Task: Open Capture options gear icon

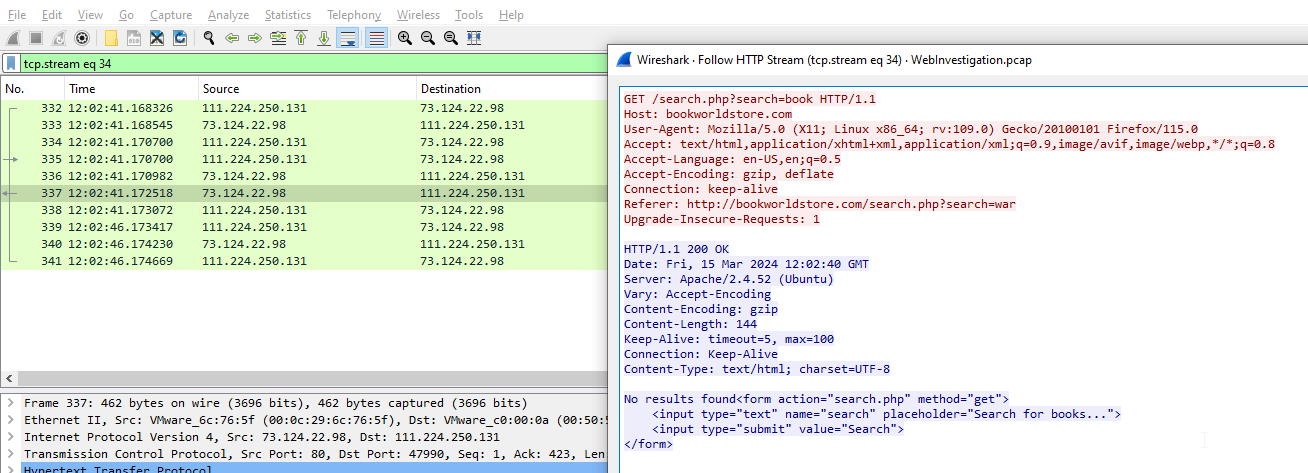Action: 82,38
